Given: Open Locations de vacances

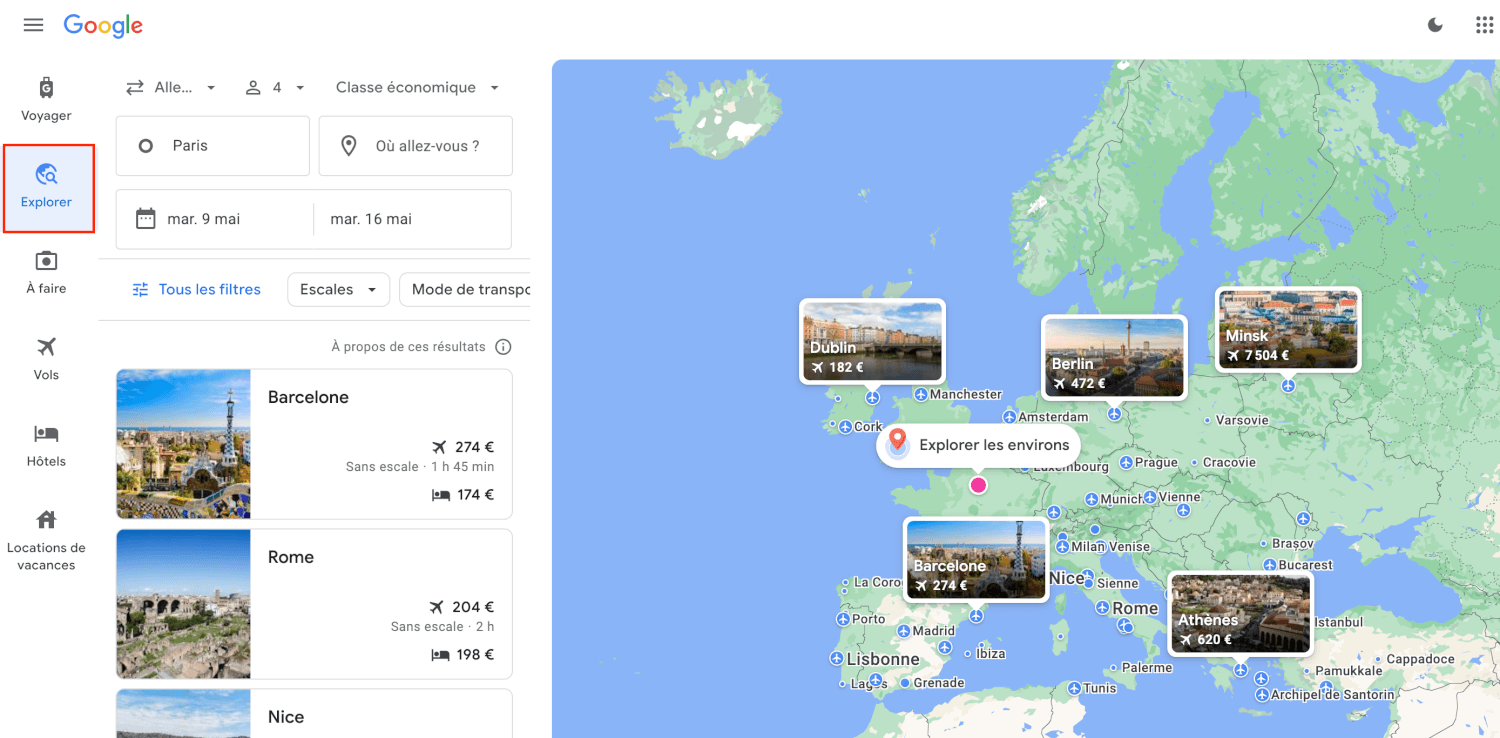Looking at the screenshot, I should pos(46,541).
